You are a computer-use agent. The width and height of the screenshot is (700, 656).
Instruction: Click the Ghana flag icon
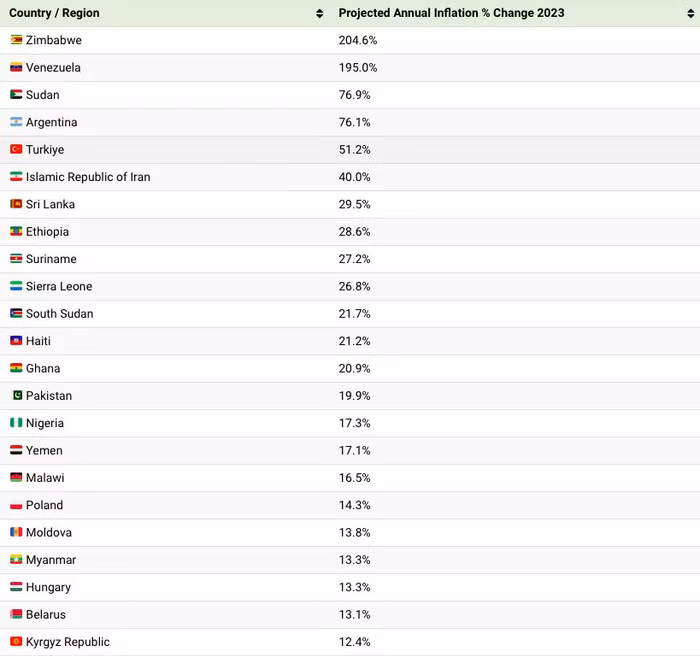pos(16,368)
